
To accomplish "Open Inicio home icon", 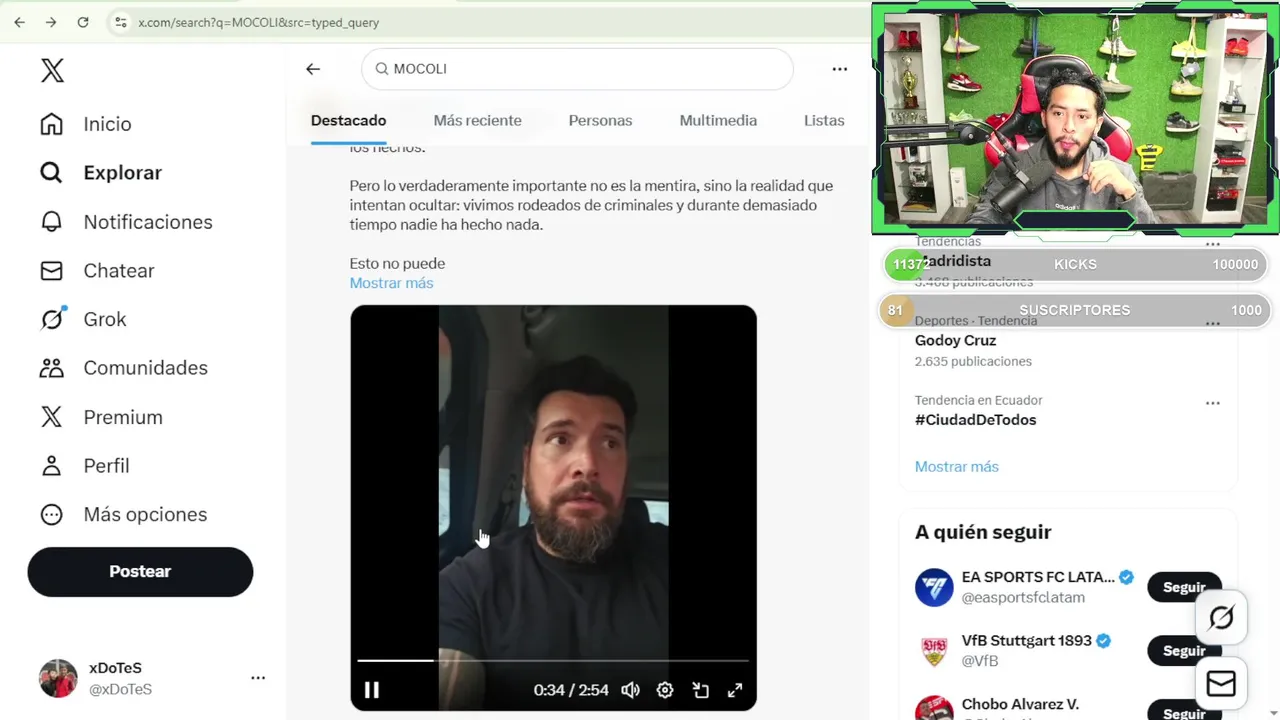I will (x=51, y=124).
